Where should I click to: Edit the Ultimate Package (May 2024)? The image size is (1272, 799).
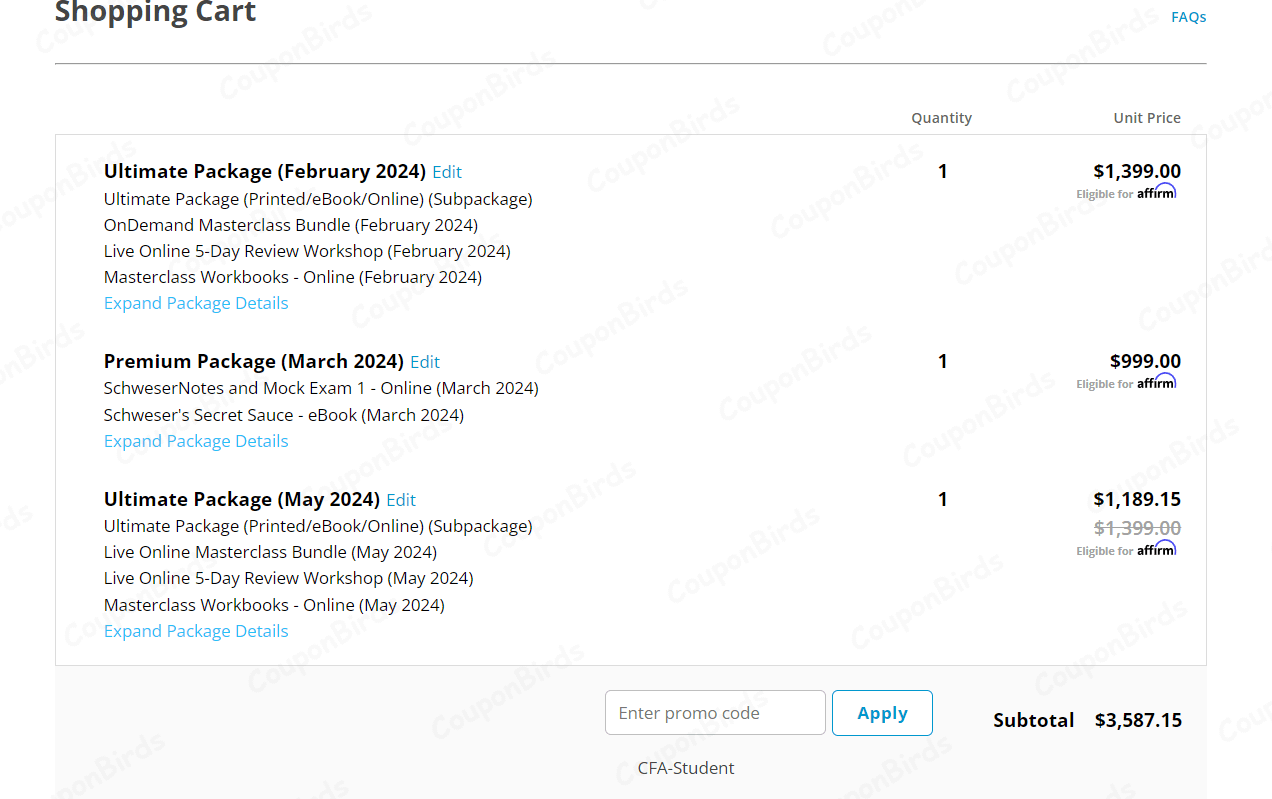pos(401,500)
